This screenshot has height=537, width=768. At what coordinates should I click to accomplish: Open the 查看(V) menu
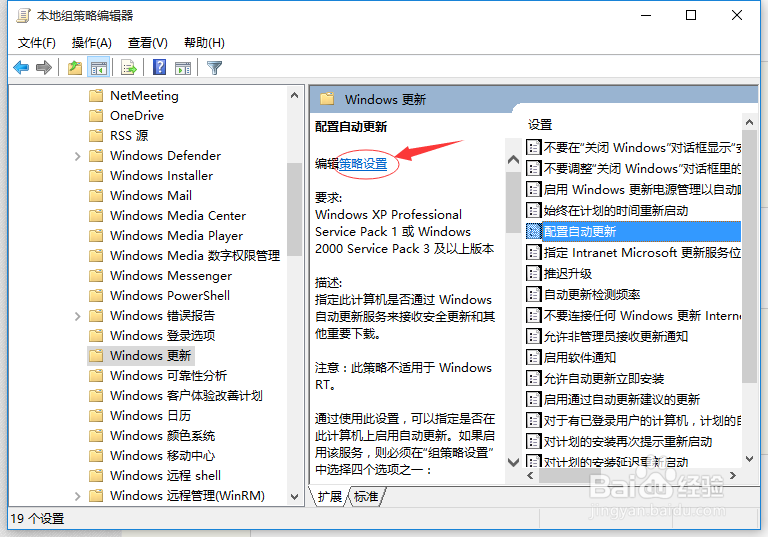(147, 43)
